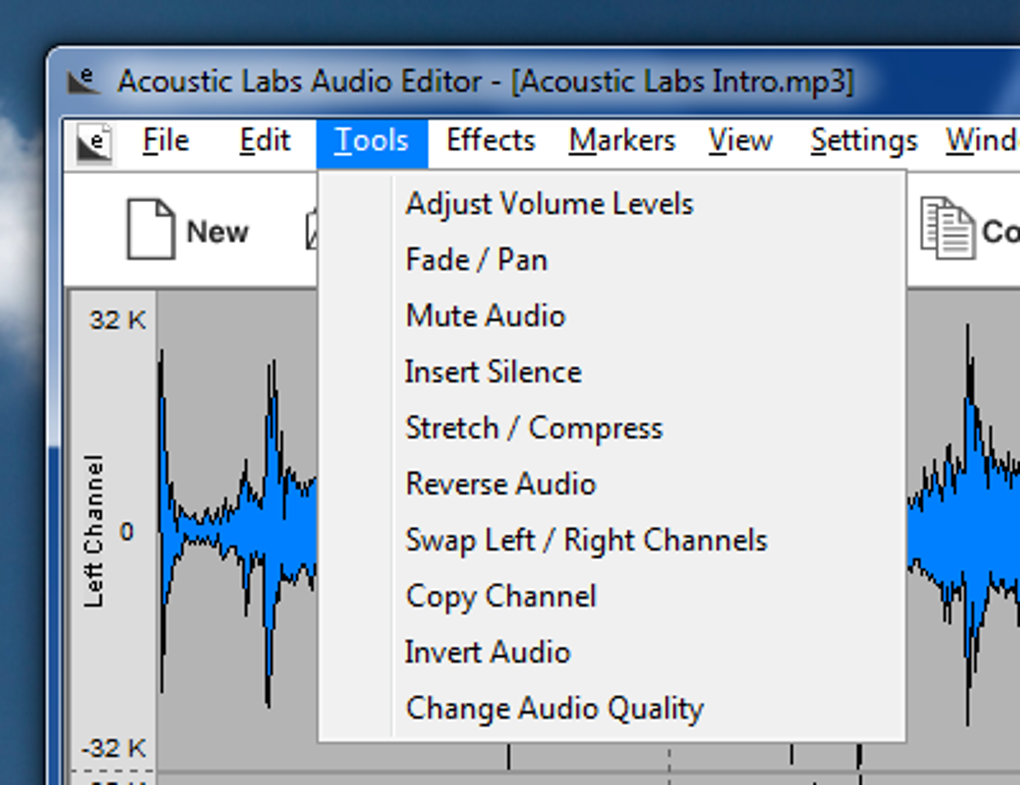Select Change Audio Quality
The height and width of the screenshot is (785, 1020).
(555, 708)
